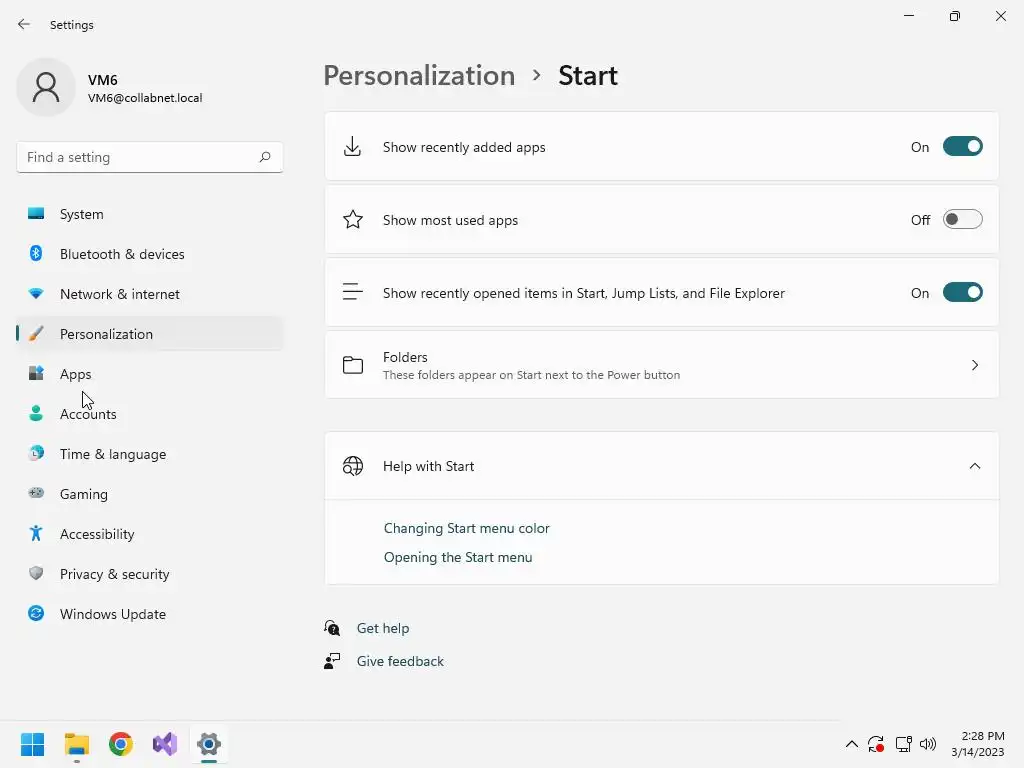
Task: Go to Gaming category label
Action: [x=84, y=494]
